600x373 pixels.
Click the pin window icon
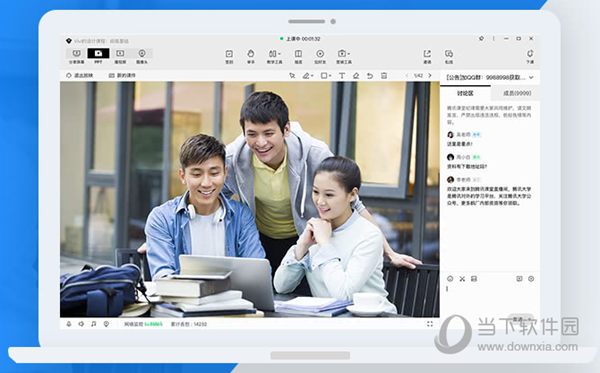(x=481, y=39)
